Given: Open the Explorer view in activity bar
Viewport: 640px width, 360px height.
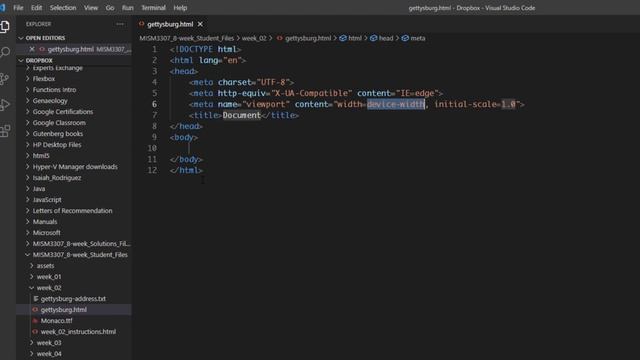Looking at the screenshot, I should point(5,27).
